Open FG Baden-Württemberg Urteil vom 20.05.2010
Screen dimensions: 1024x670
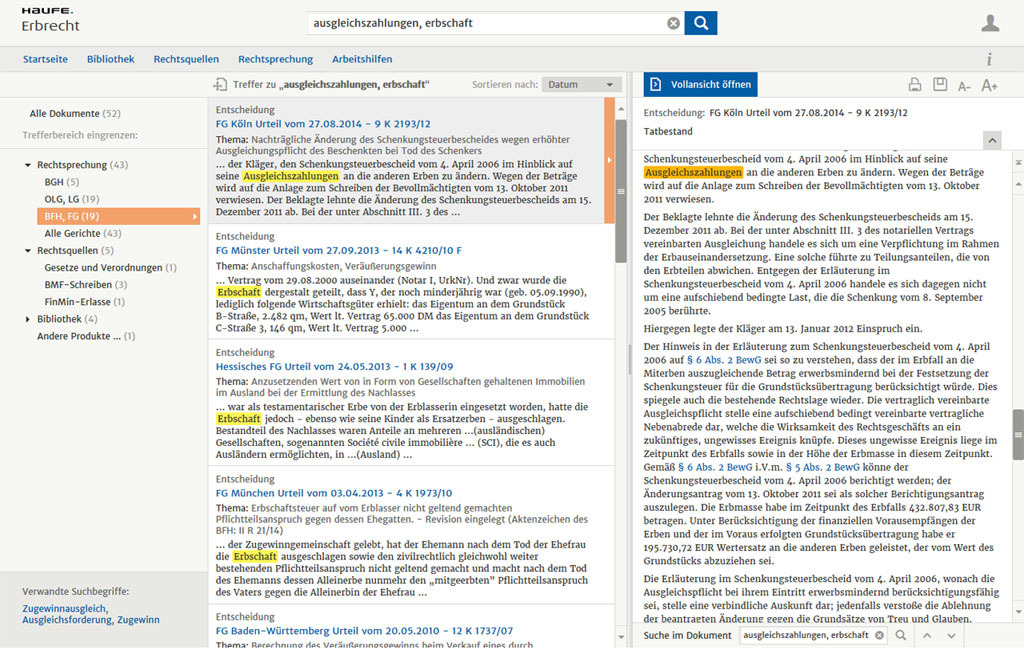[364, 631]
